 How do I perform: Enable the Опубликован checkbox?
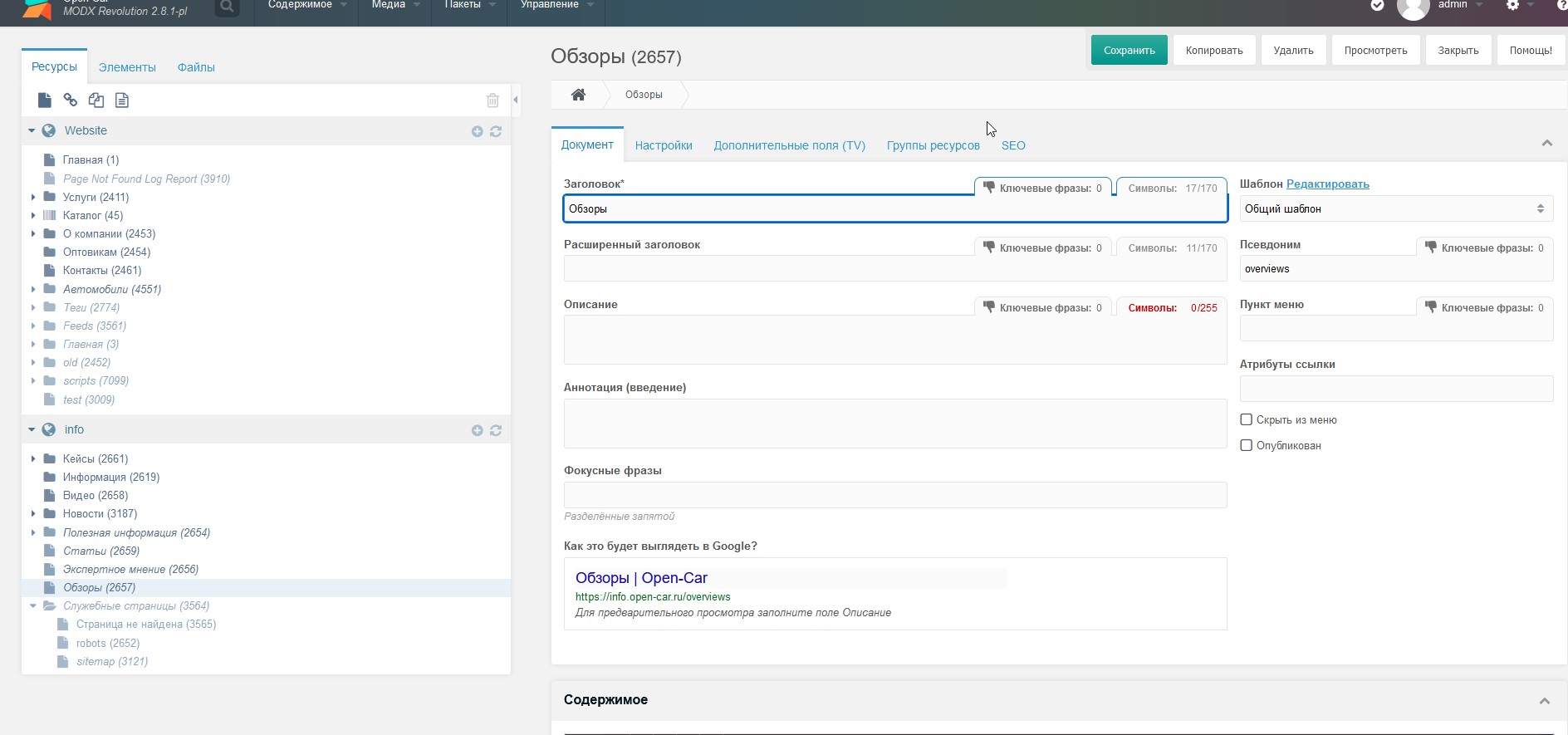coord(1246,445)
